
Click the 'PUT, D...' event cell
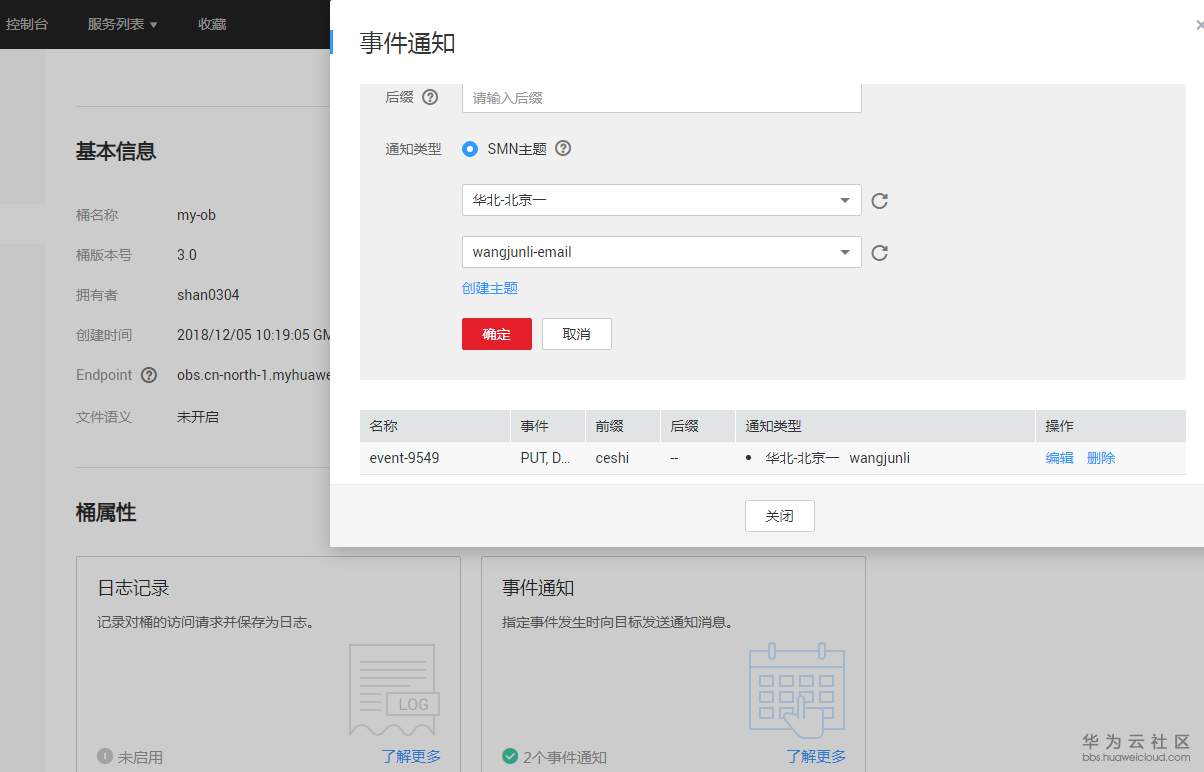pos(547,458)
